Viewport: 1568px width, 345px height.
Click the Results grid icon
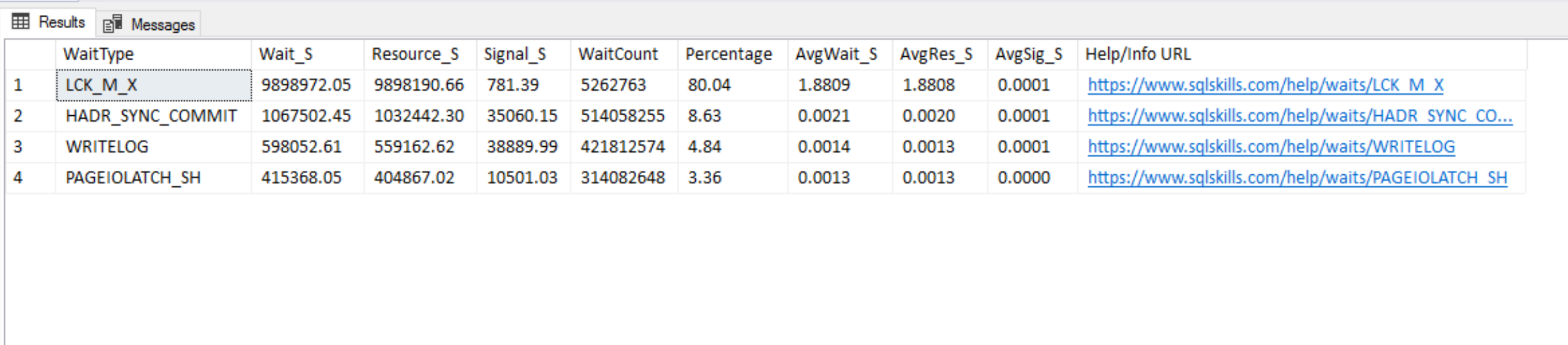click(21, 22)
